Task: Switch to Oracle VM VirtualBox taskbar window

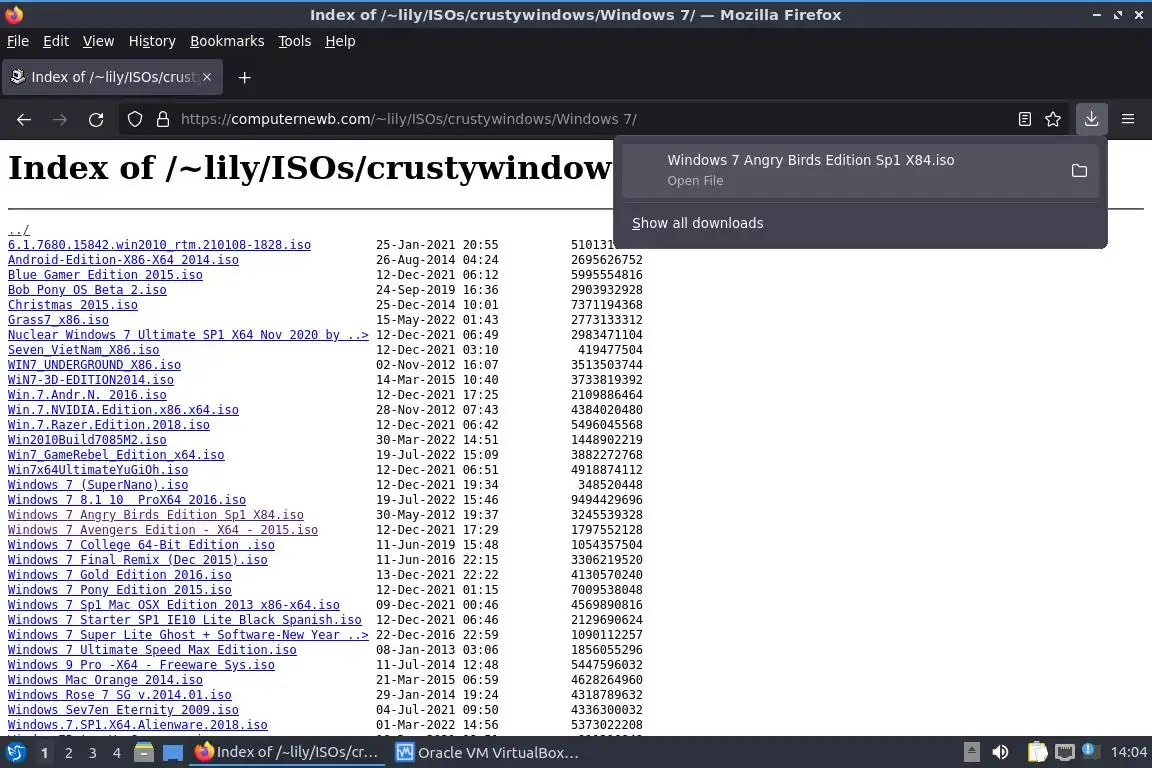Action: click(x=487, y=753)
